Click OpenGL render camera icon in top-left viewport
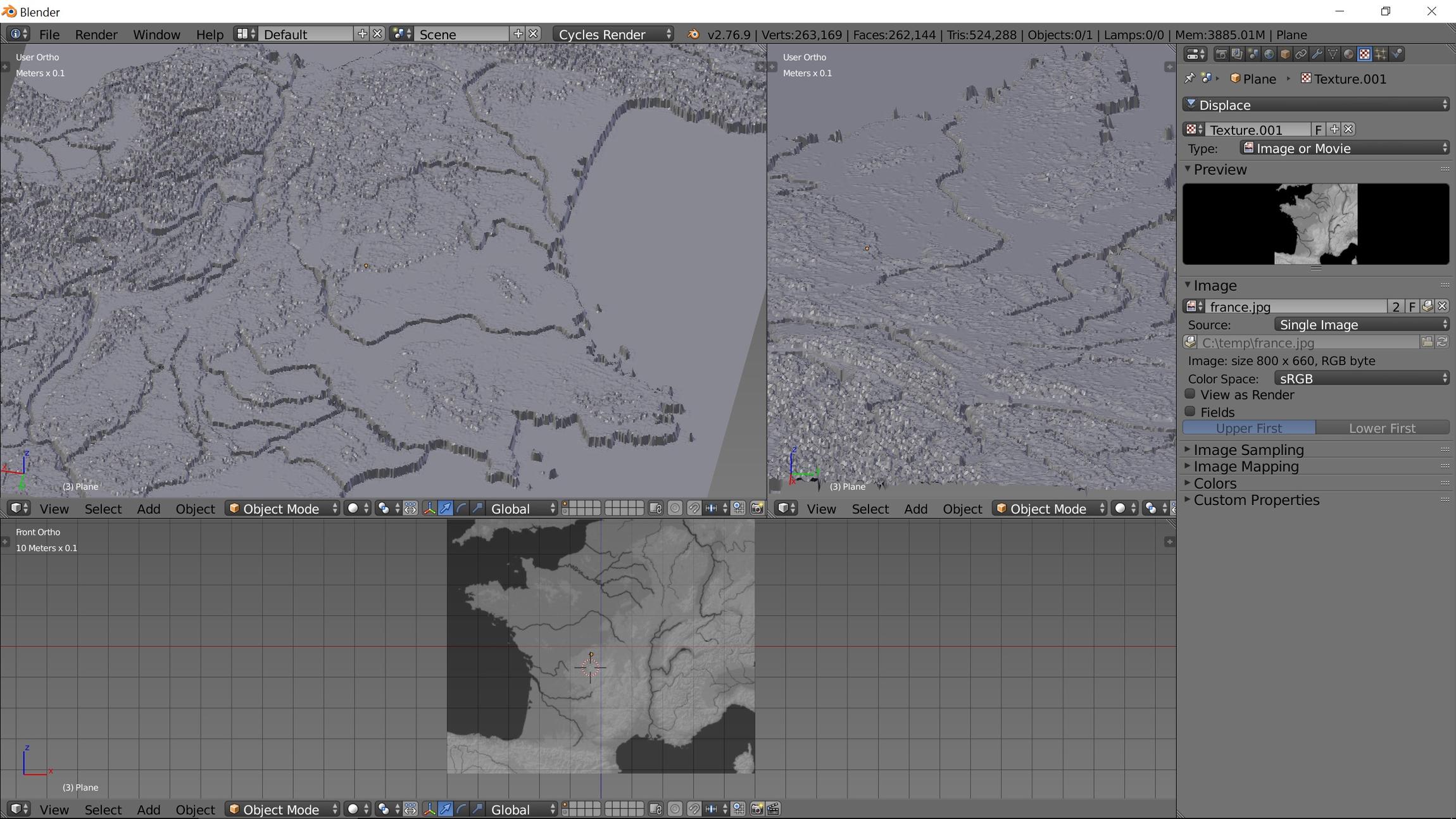This screenshot has width=1456, height=819. 756,509
